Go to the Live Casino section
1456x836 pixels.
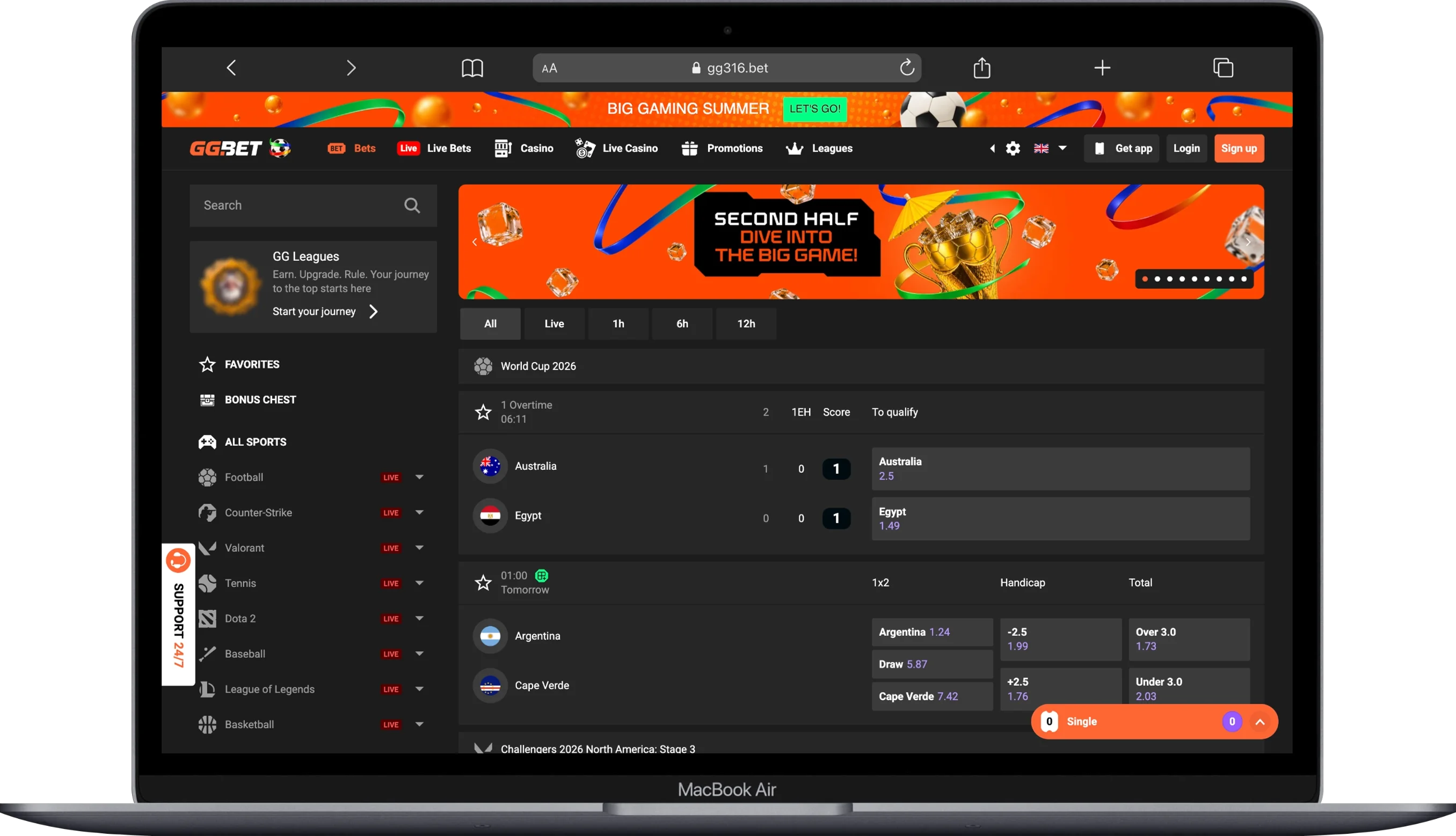(616, 148)
